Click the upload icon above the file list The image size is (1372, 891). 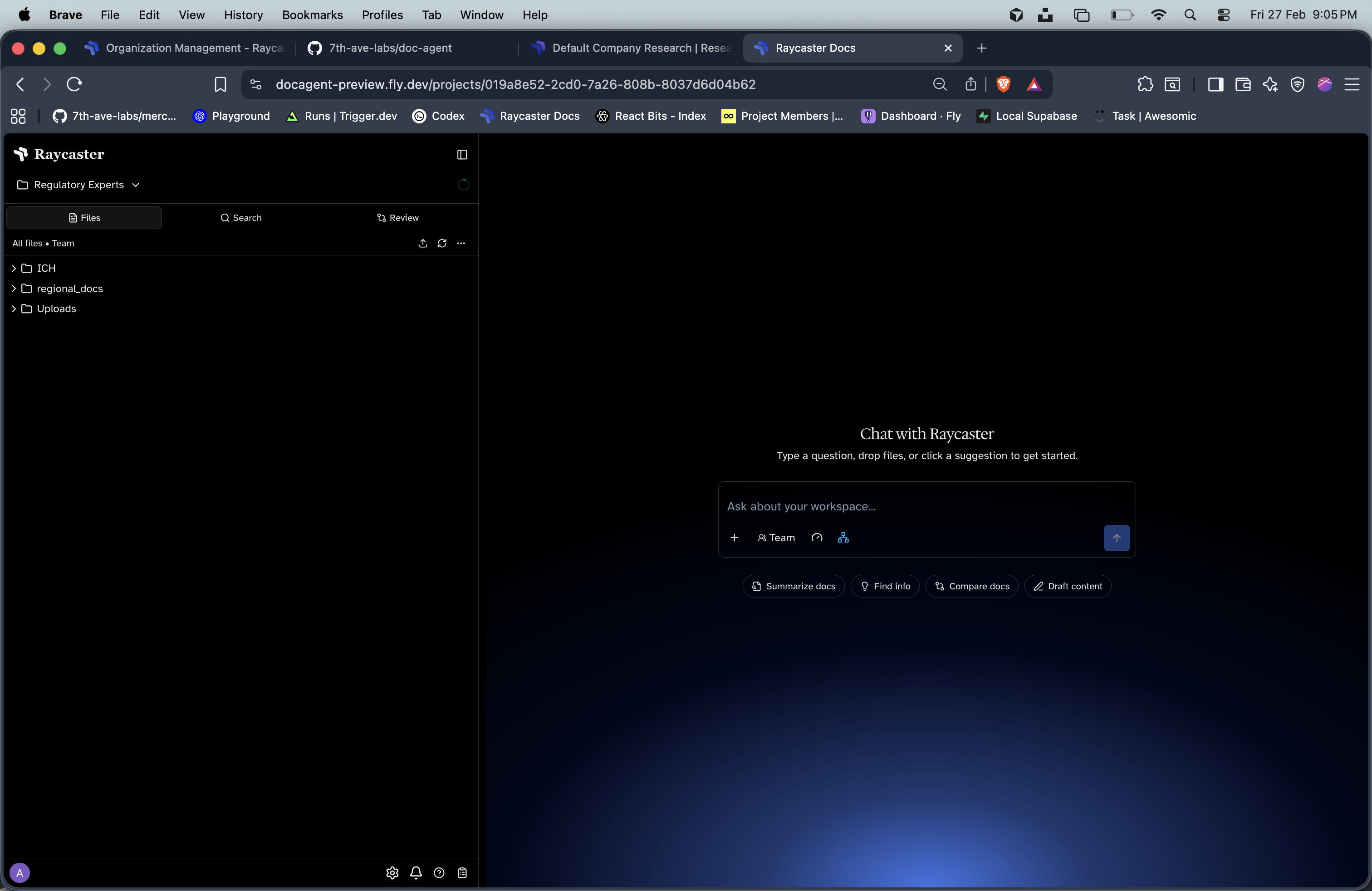click(x=422, y=243)
